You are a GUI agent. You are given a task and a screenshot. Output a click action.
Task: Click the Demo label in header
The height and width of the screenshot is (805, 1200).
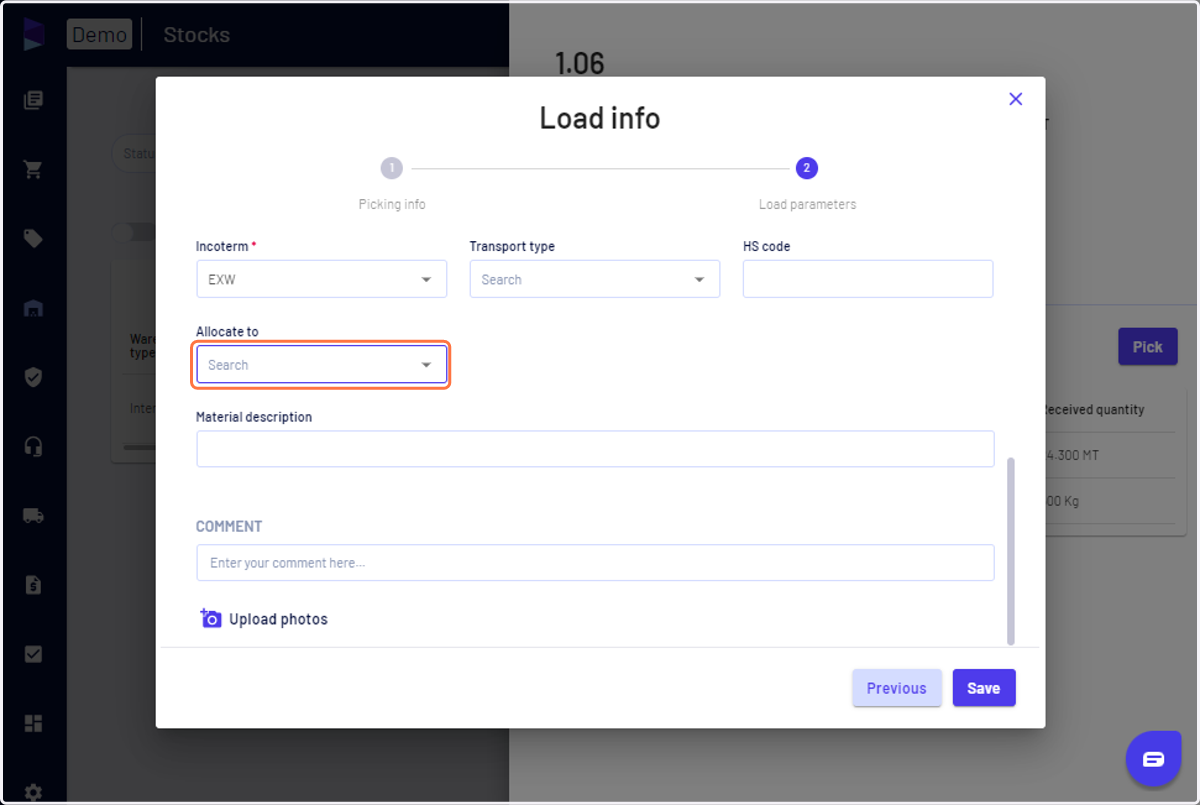coord(99,35)
